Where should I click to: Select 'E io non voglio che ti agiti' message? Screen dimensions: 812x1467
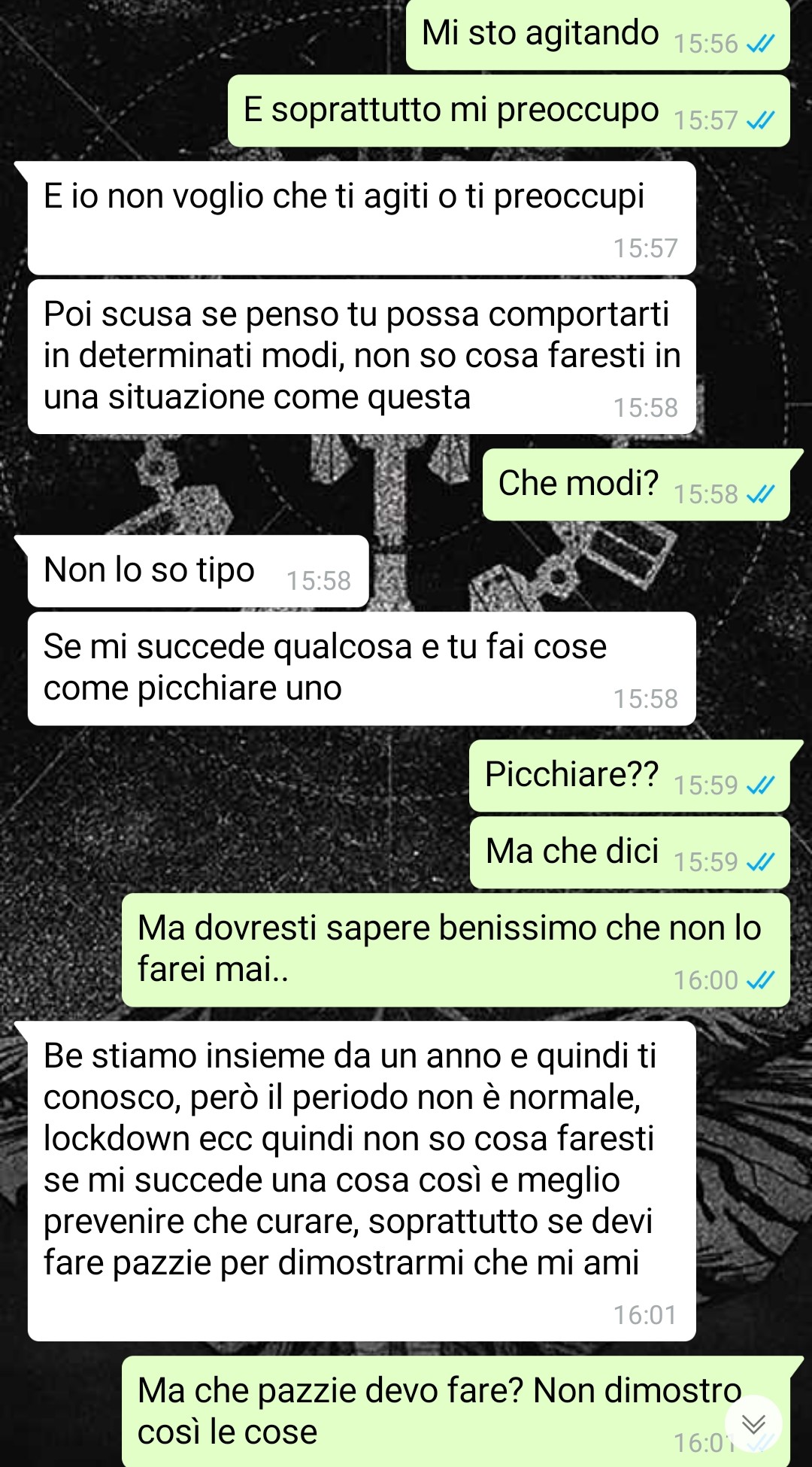tap(362, 218)
